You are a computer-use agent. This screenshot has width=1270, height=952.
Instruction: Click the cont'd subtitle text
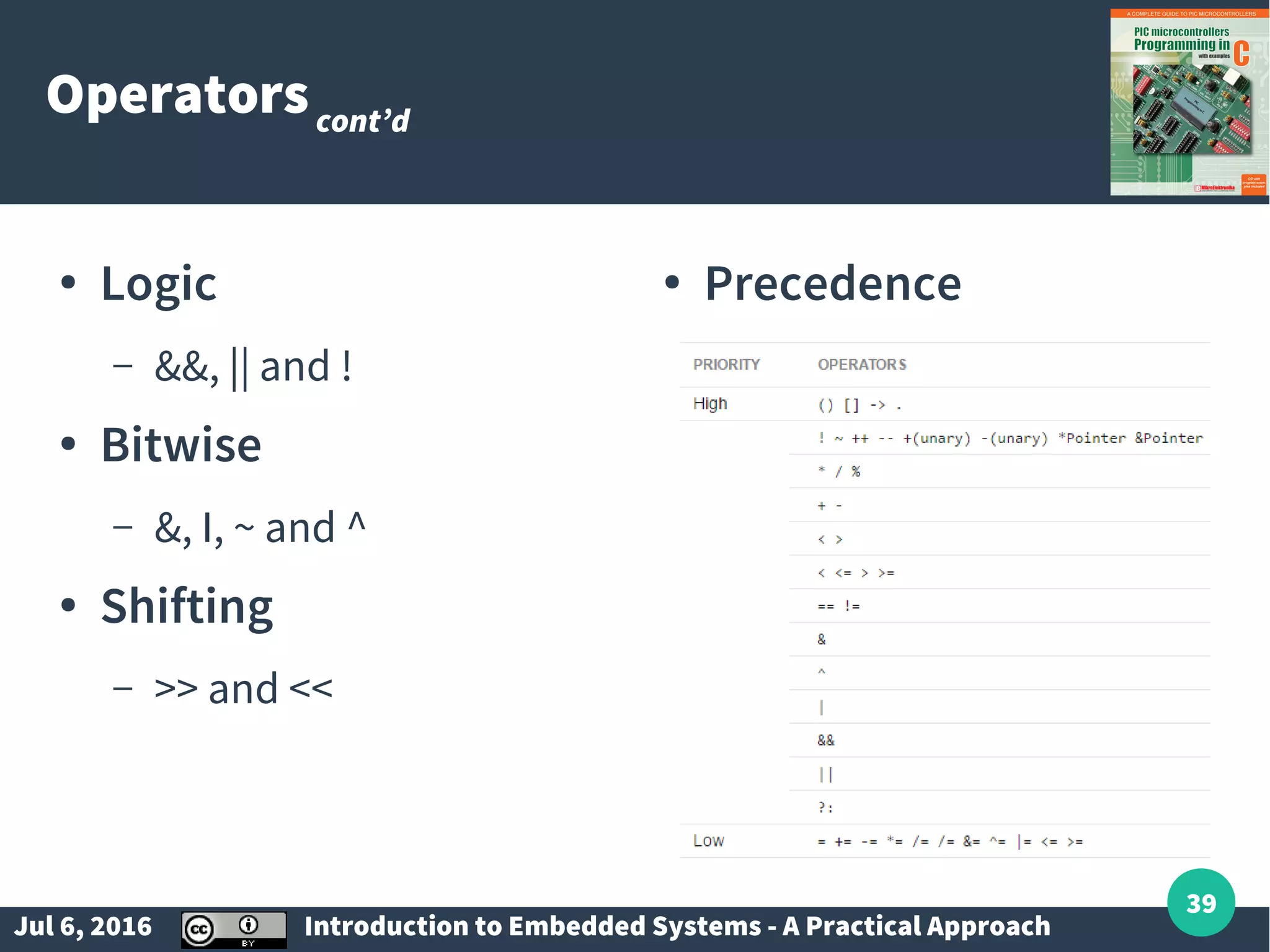363,120
